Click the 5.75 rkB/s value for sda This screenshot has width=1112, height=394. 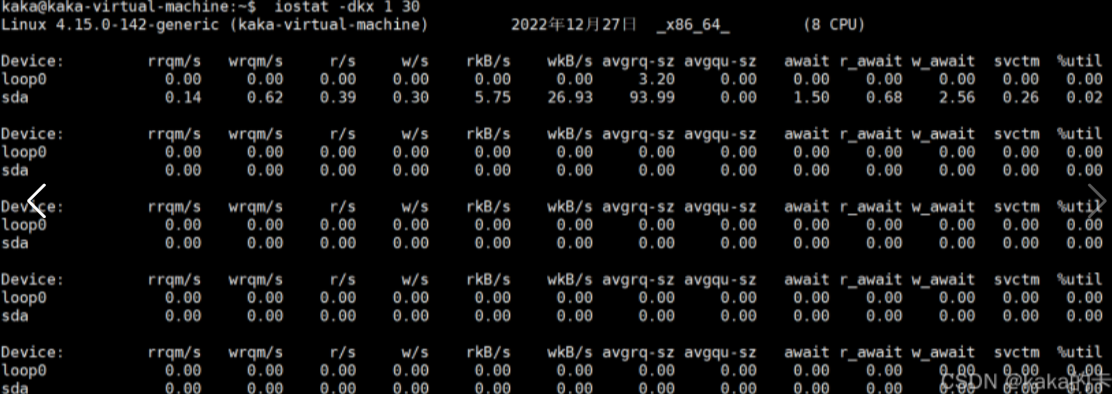point(493,97)
